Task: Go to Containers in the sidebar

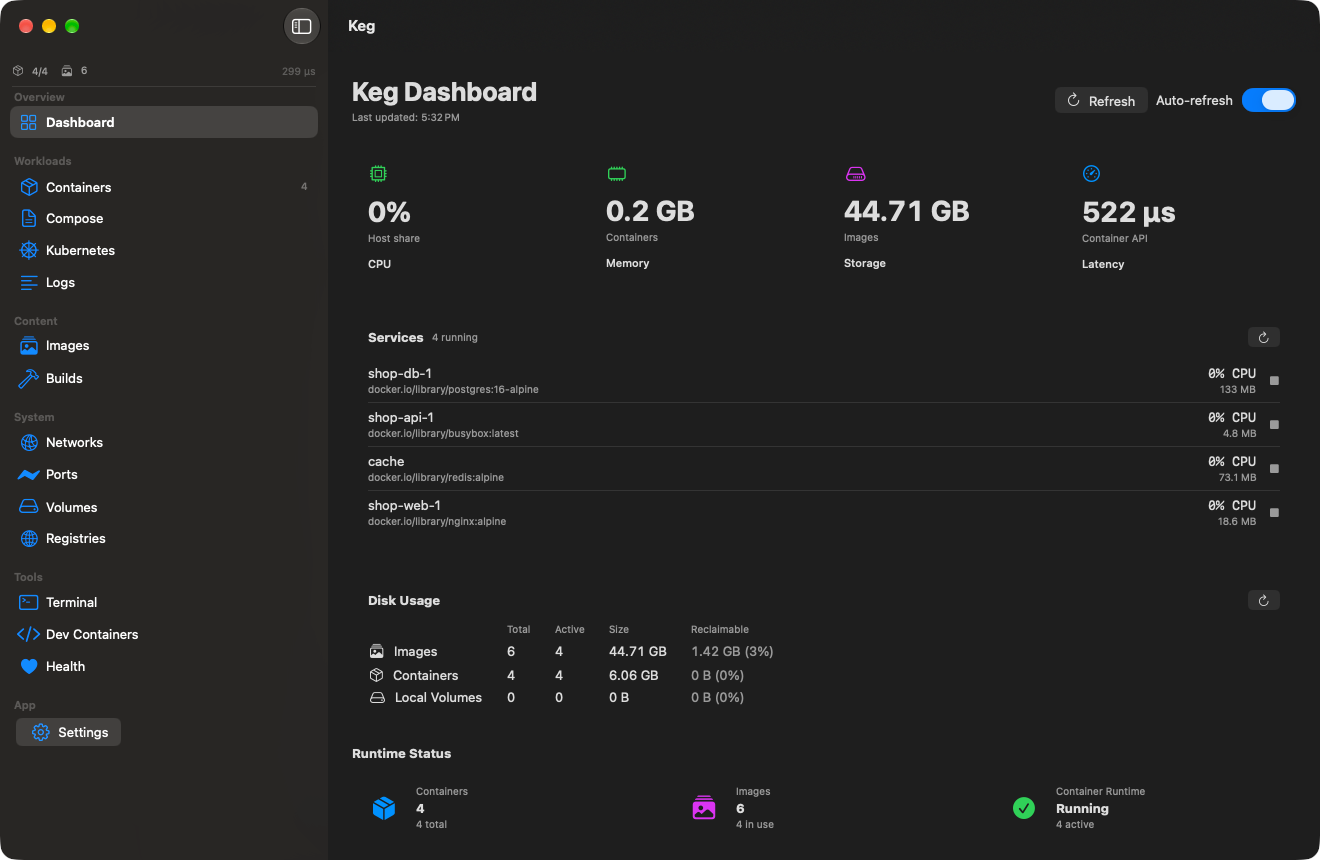Action: click(164, 187)
